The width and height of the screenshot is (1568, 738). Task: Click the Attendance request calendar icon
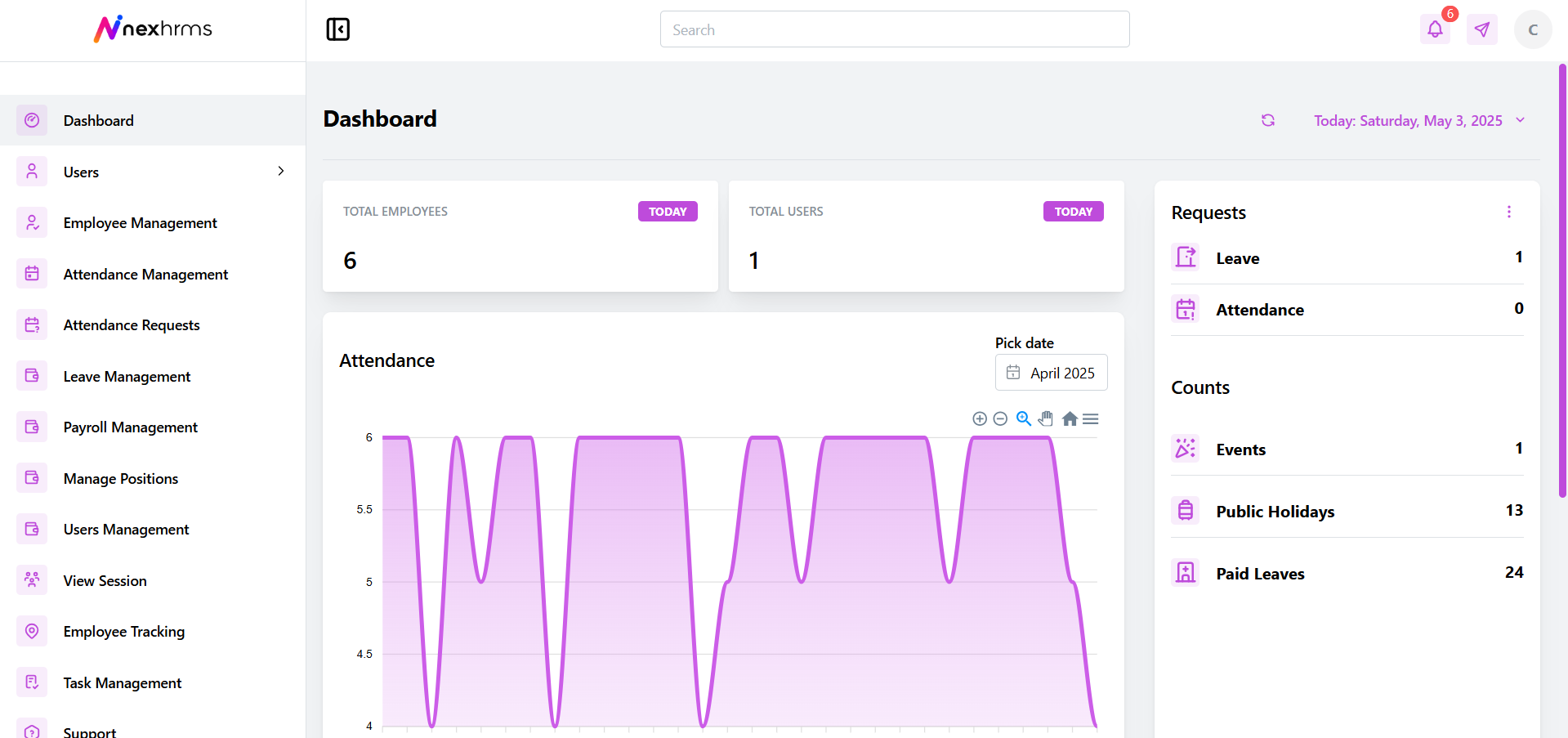[x=1186, y=309]
